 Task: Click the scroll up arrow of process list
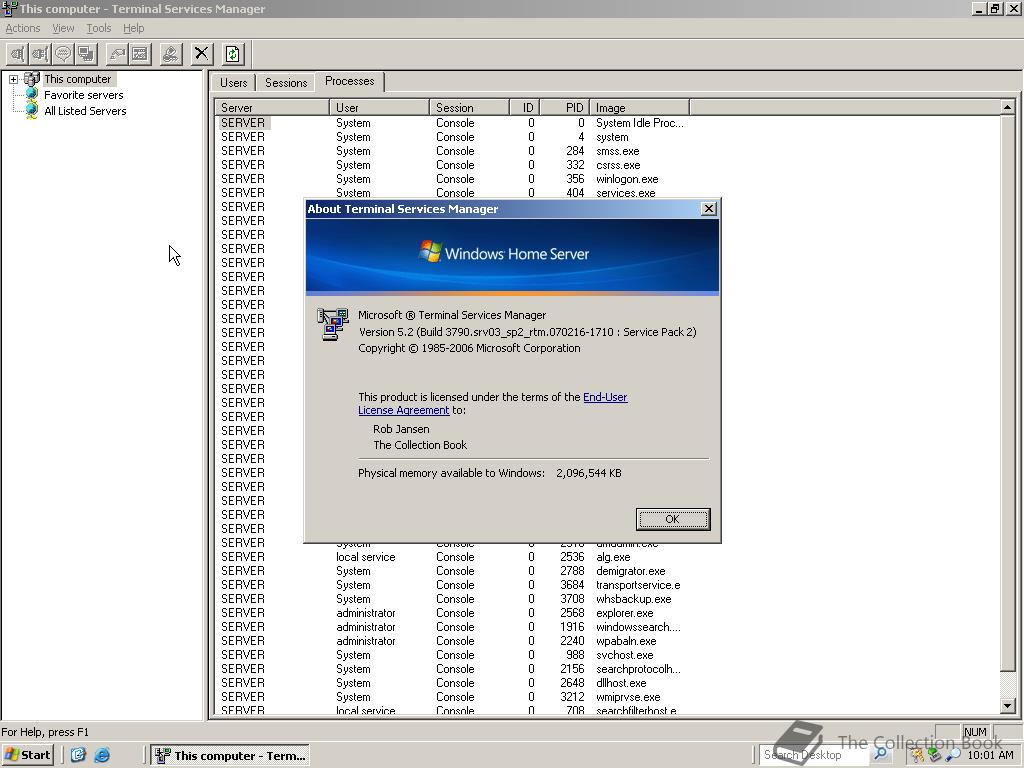click(1007, 107)
